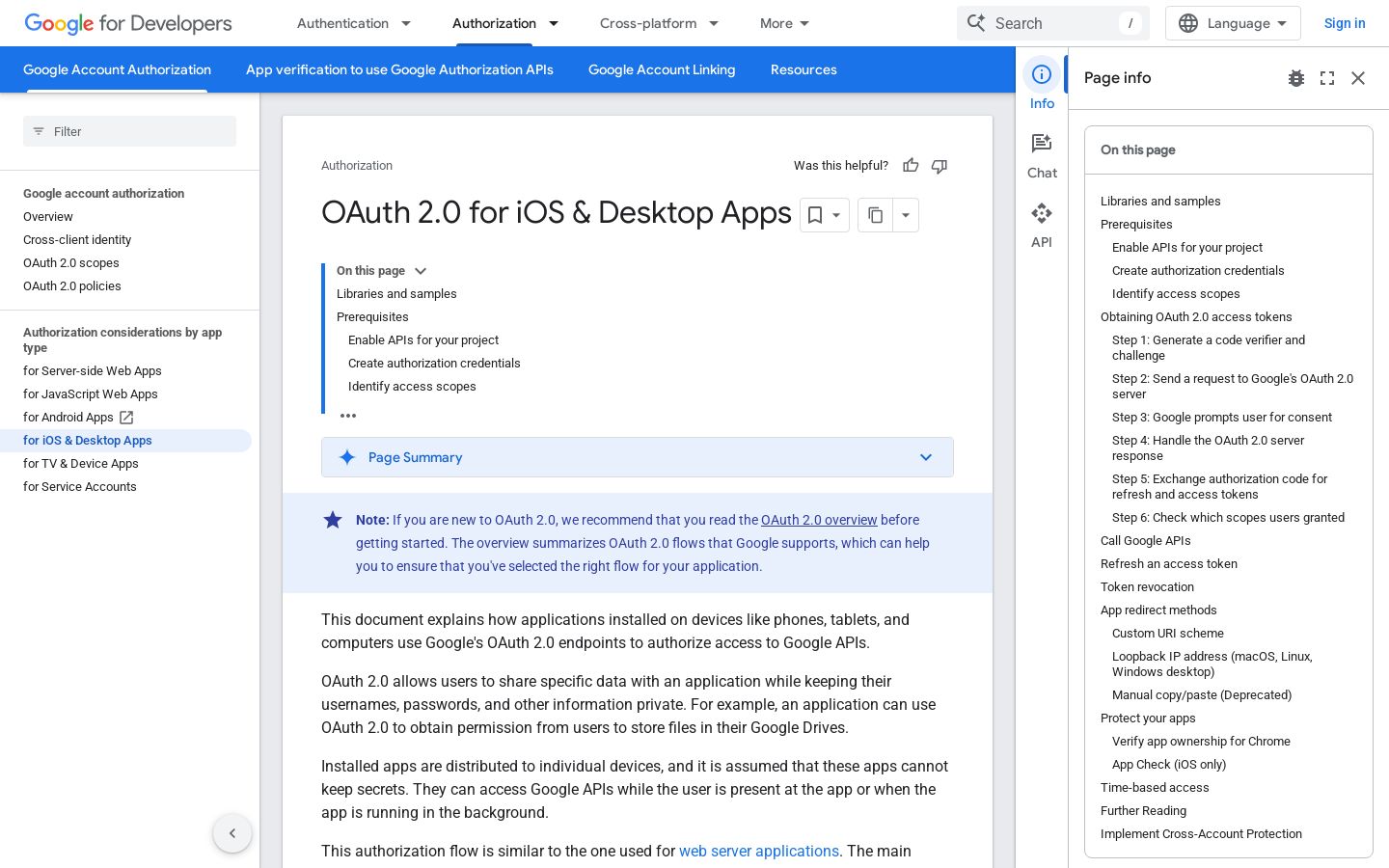This screenshot has width=1389, height=868.
Task: Select the Google Account Authorization tab
Action: pyautogui.click(x=117, y=69)
